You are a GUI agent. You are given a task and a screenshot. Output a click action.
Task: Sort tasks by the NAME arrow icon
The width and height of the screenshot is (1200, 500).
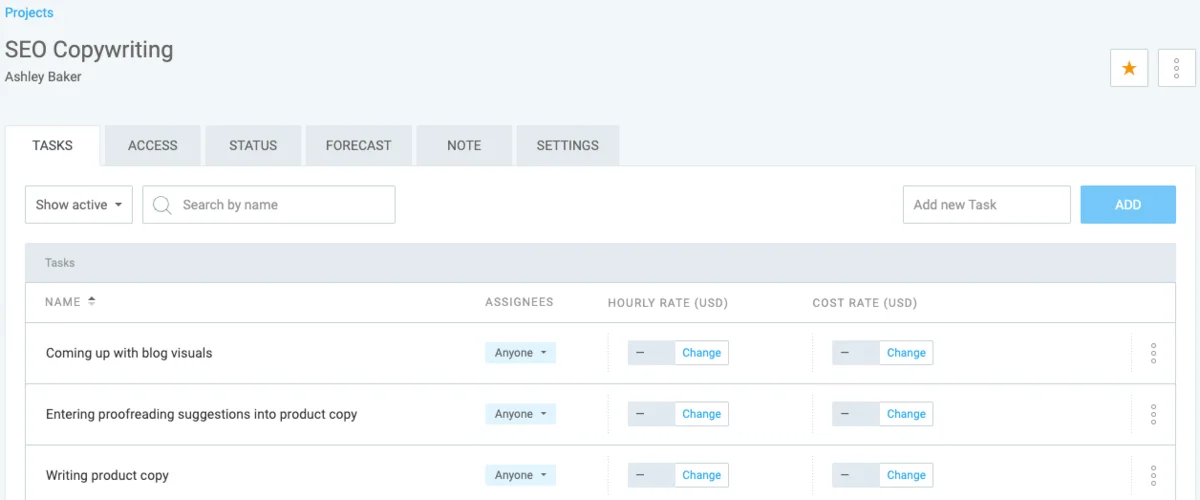92,301
